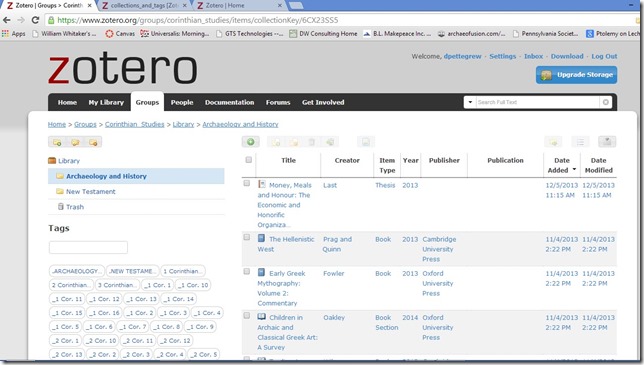
Task: Click the Trash bin icon in sidebar
Action: [x=61, y=207]
